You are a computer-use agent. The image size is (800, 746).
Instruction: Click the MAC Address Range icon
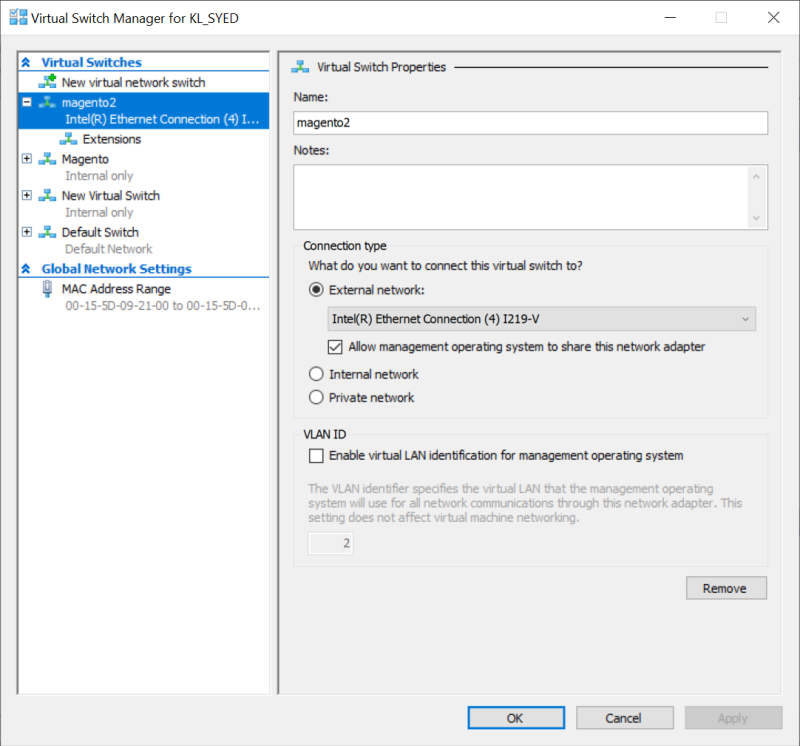tap(47, 289)
